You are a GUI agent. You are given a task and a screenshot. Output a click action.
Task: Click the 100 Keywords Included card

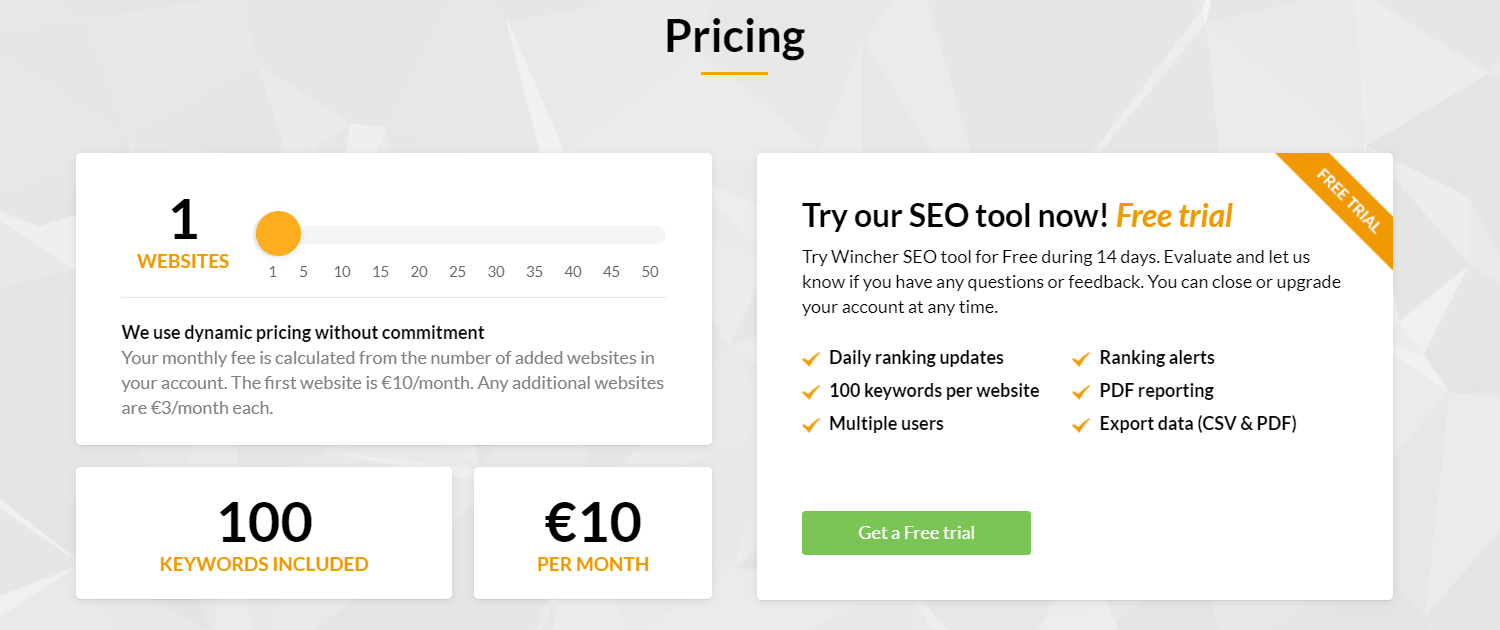(264, 533)
